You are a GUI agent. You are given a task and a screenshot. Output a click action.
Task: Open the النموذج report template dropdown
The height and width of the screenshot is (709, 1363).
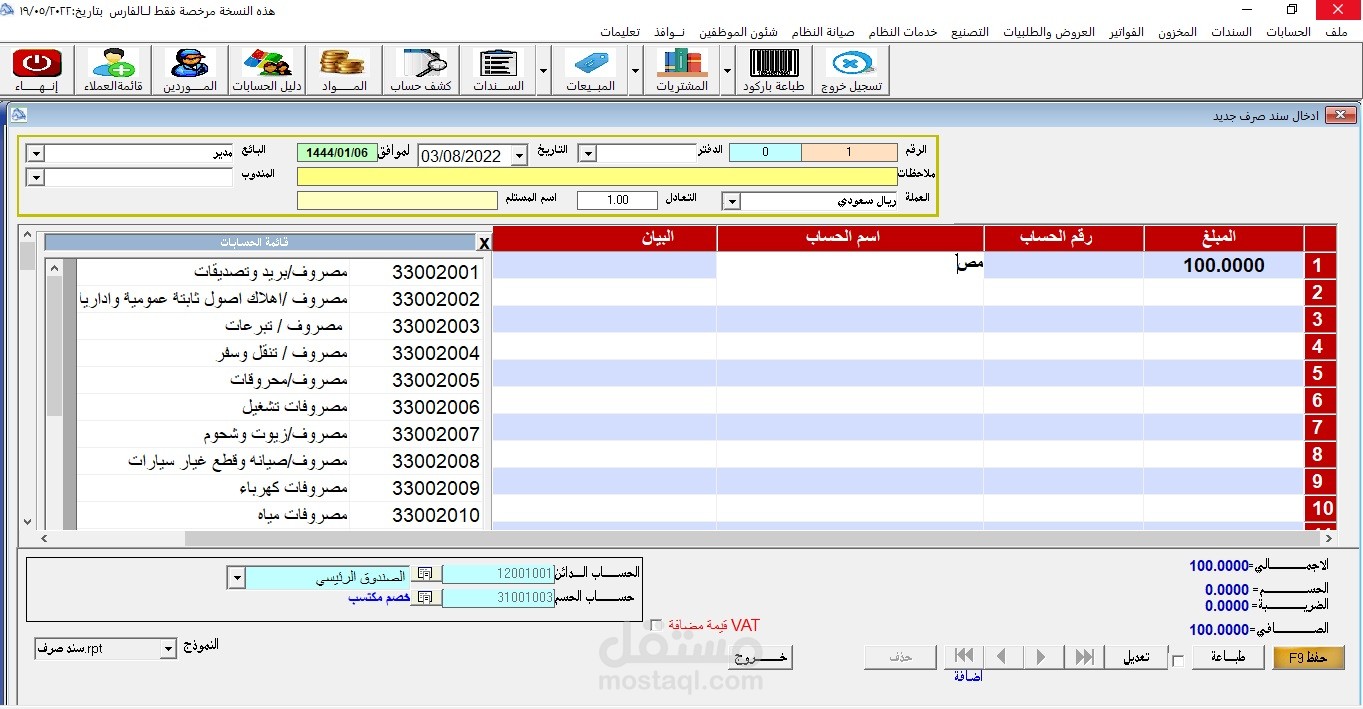coord(167,649)
